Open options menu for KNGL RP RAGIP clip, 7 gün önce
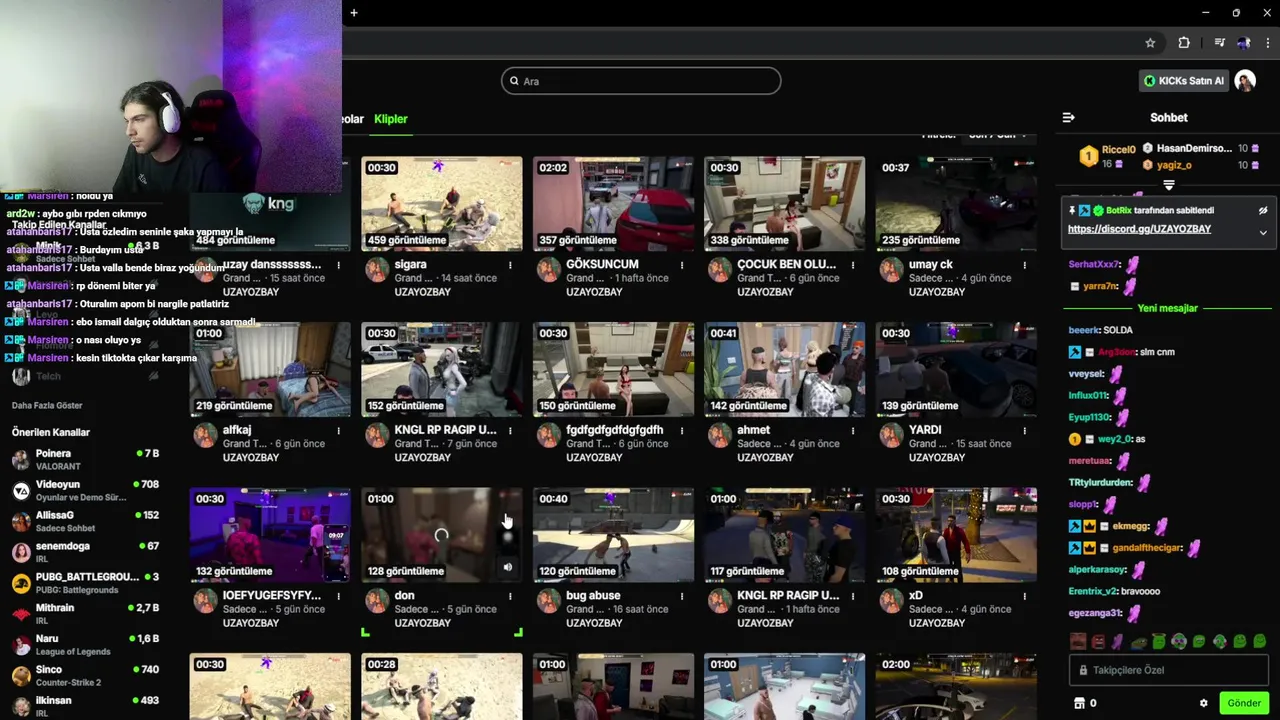Screen dimensions: 1280x720 [510, 430]
